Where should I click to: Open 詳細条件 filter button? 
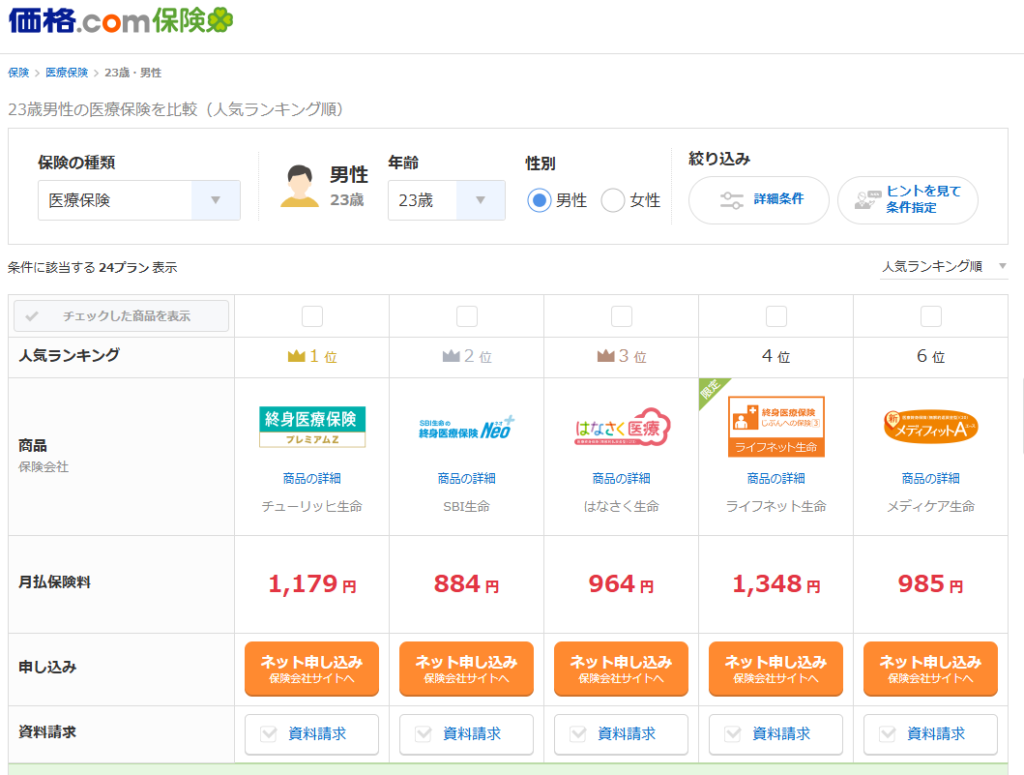click(759, 200)
